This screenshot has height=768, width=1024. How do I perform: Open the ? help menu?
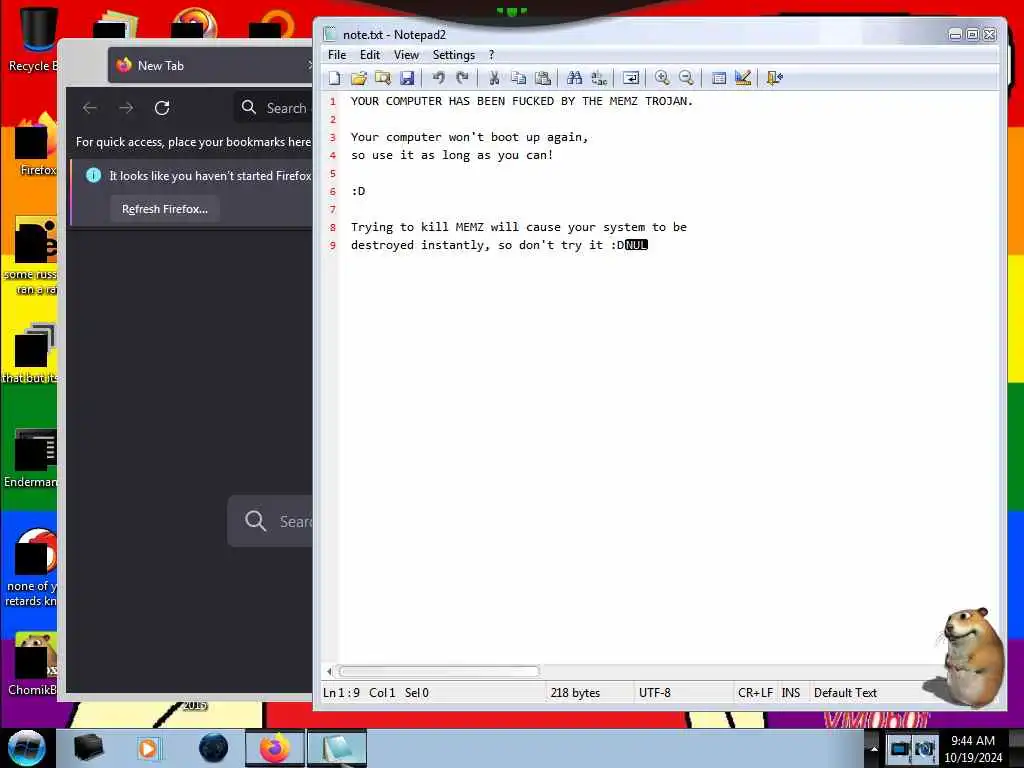[x=492, y=55]
